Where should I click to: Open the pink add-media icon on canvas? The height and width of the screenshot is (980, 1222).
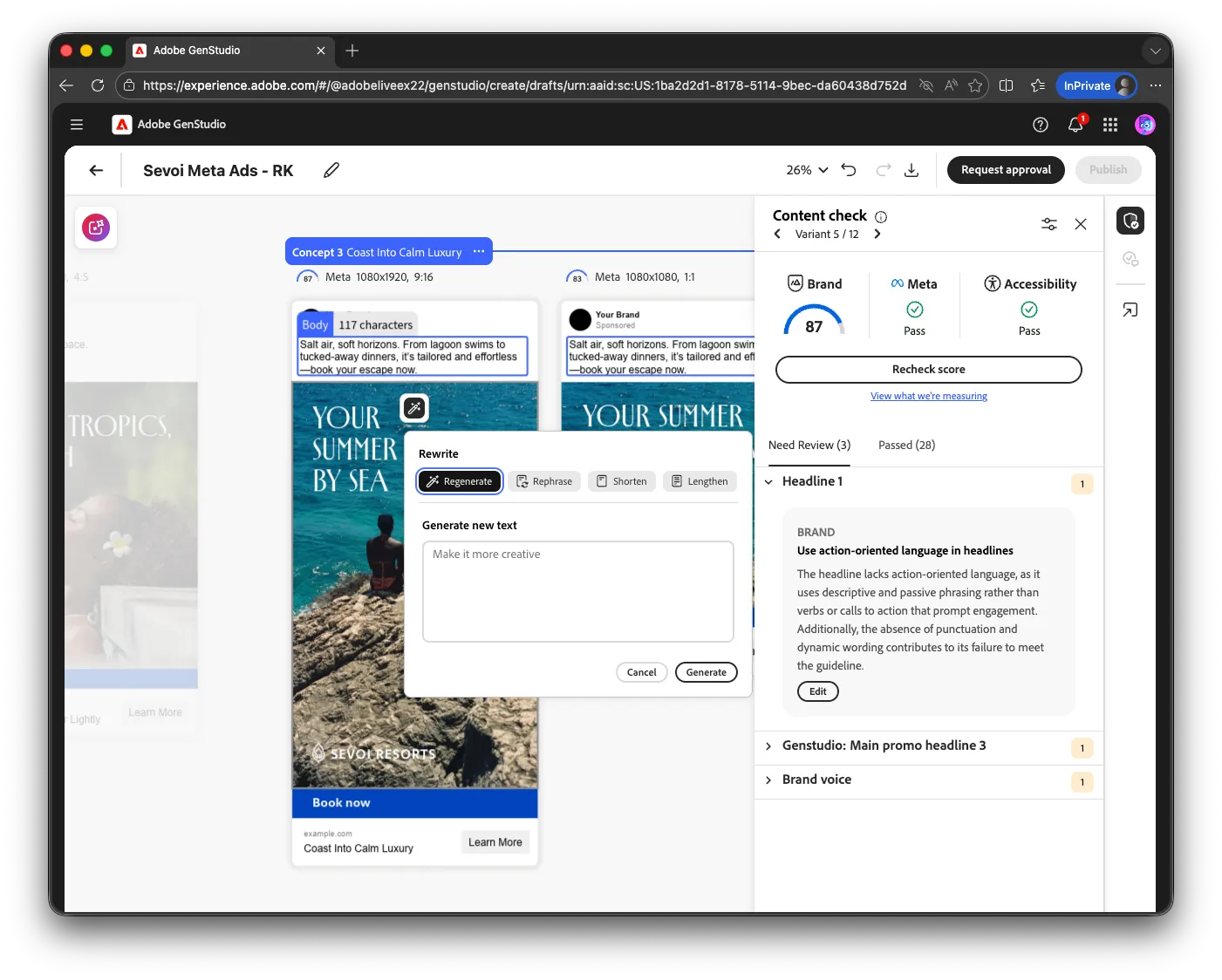click(x=96, y=228)
